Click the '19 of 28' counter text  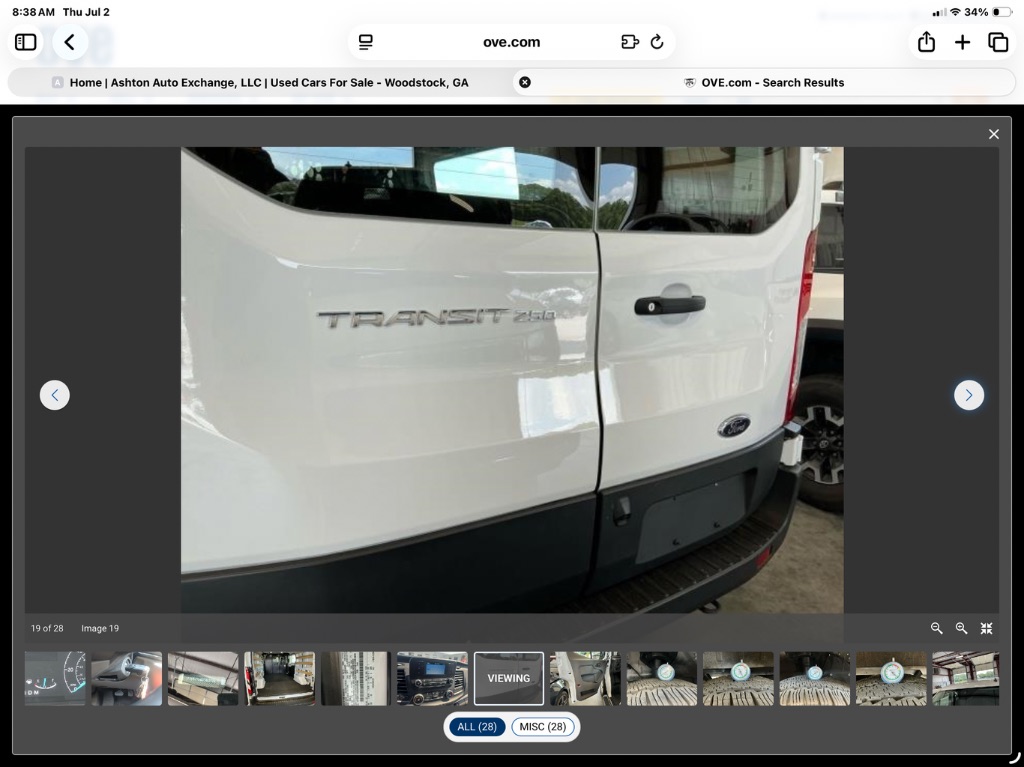pyautogui.click(x=47, y=628)
